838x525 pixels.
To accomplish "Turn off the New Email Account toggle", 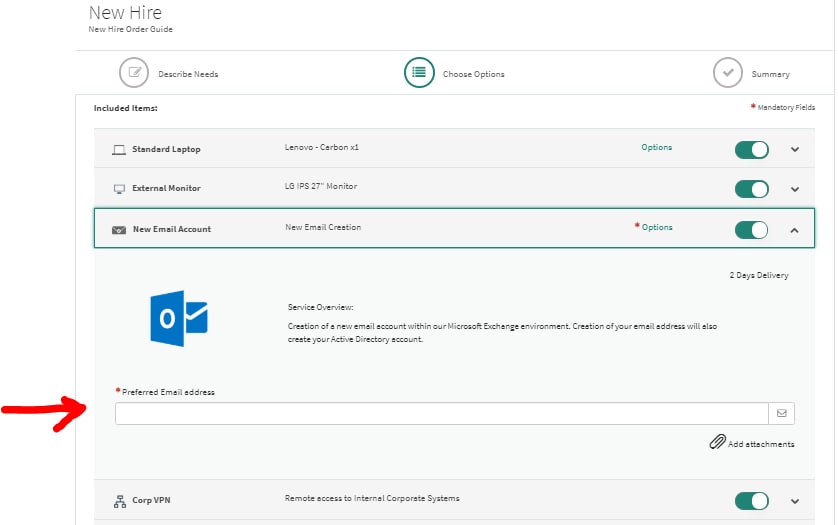I will 751,229.
